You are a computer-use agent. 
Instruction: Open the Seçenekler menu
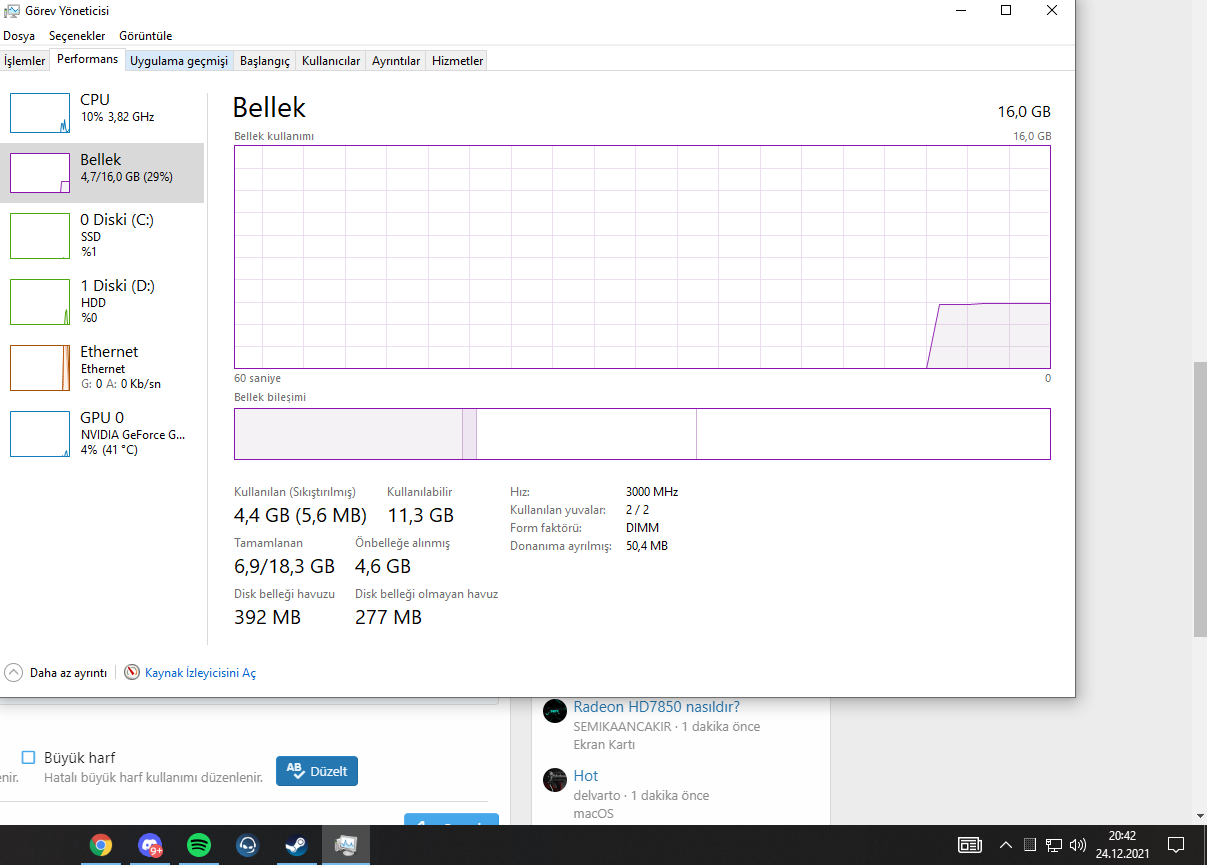pos(77,36)
